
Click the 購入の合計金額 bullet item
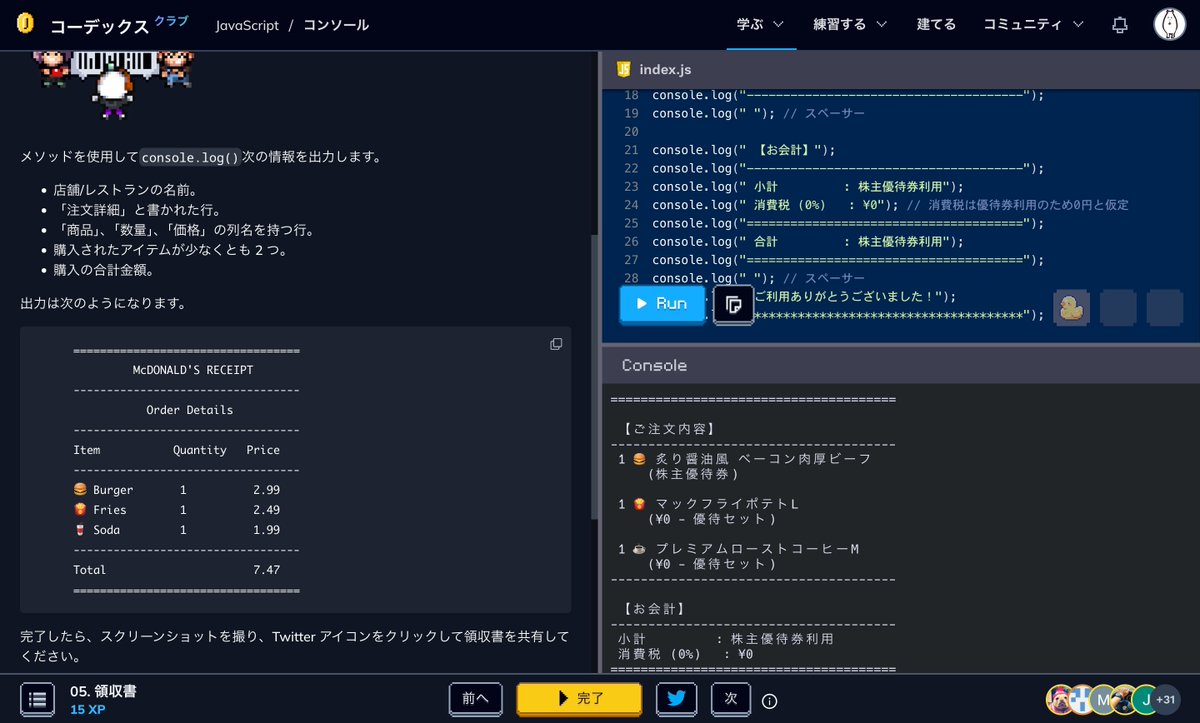[104, 270]
